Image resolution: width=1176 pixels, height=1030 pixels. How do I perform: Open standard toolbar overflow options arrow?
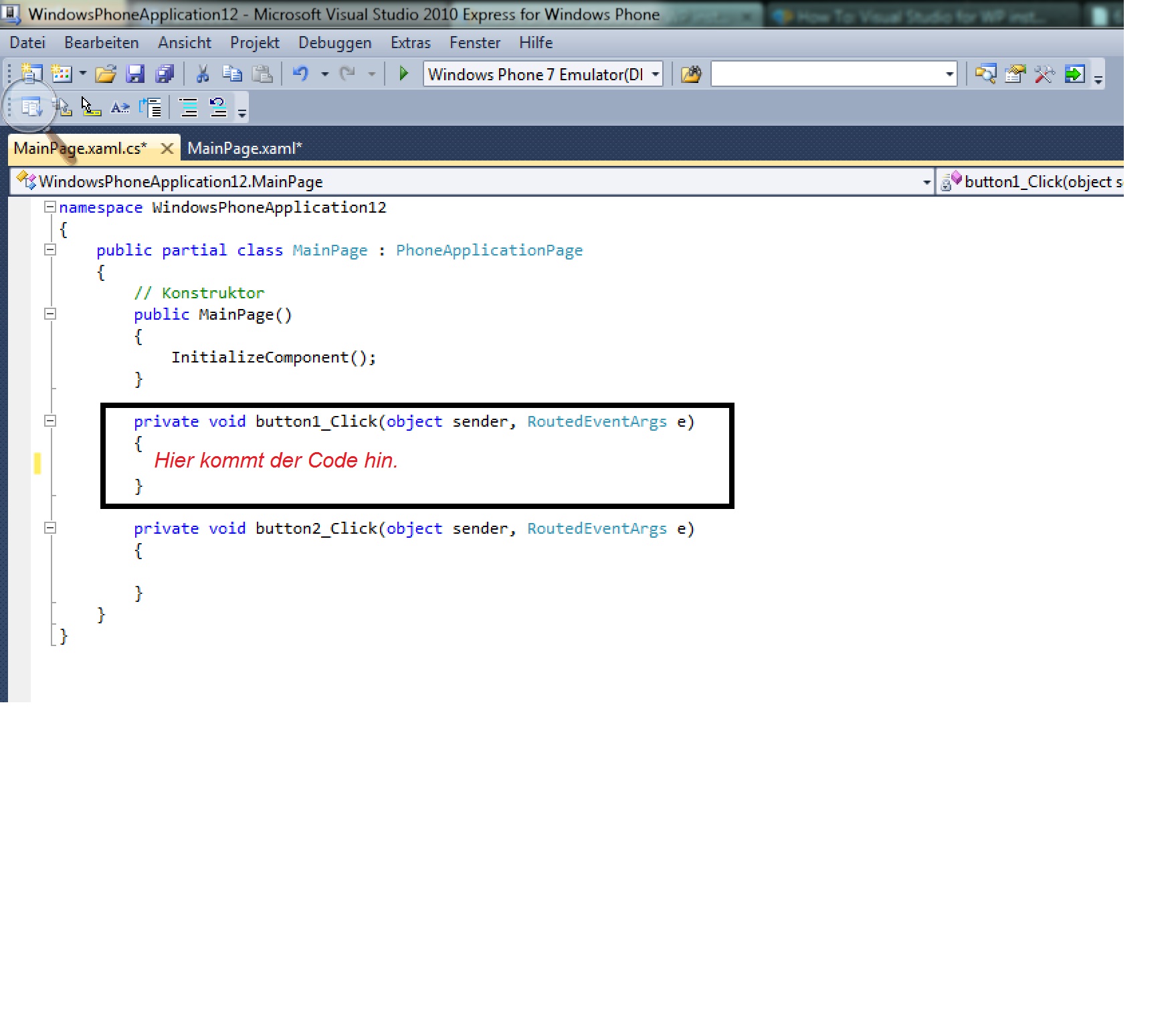(x=1098, y=78)
